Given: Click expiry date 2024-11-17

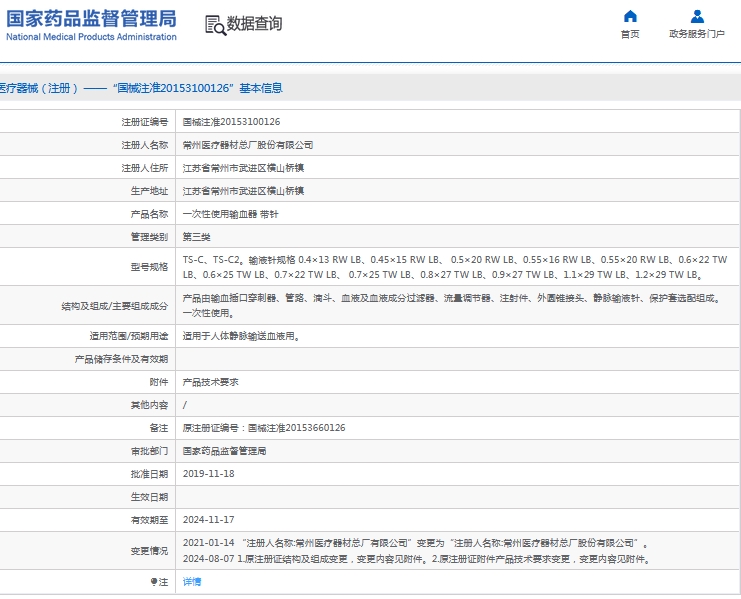Looking at the screenshot, I should (208, 520).
